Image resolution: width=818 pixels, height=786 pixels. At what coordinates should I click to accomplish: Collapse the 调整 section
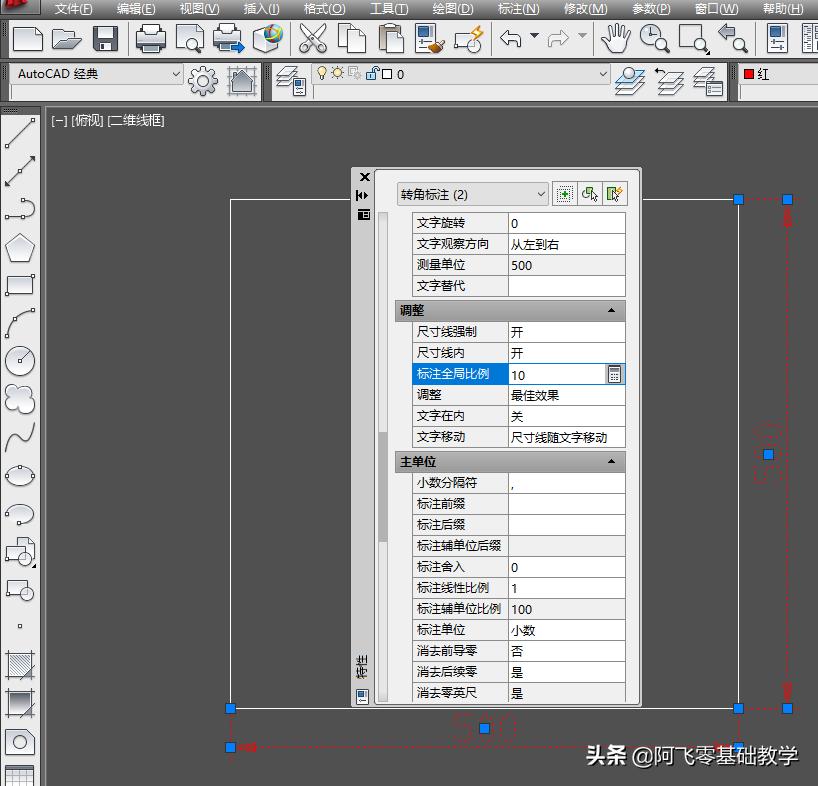coord(611,311)
